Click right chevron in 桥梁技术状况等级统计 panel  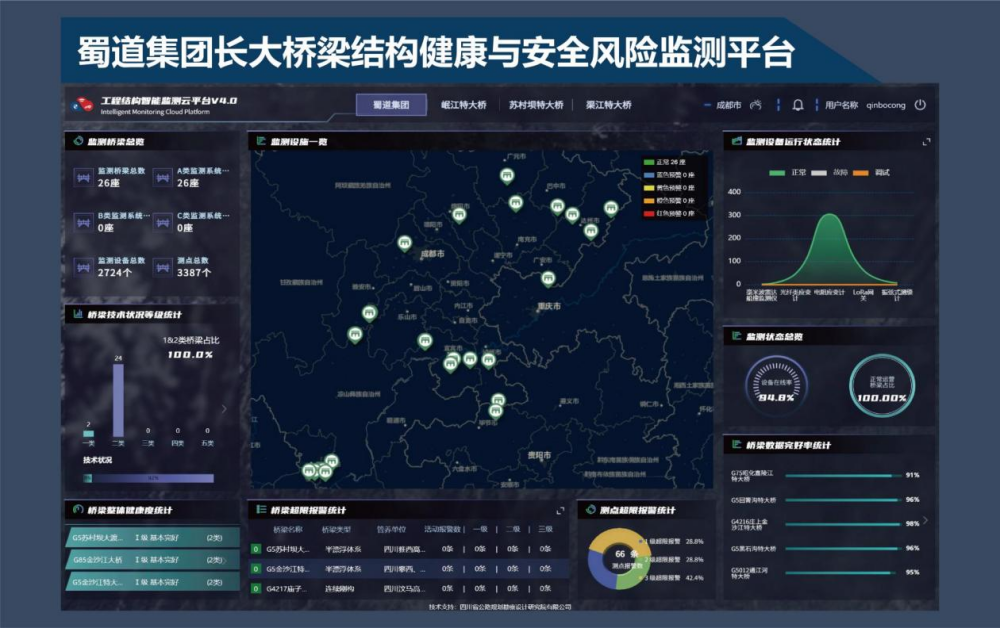224,408
